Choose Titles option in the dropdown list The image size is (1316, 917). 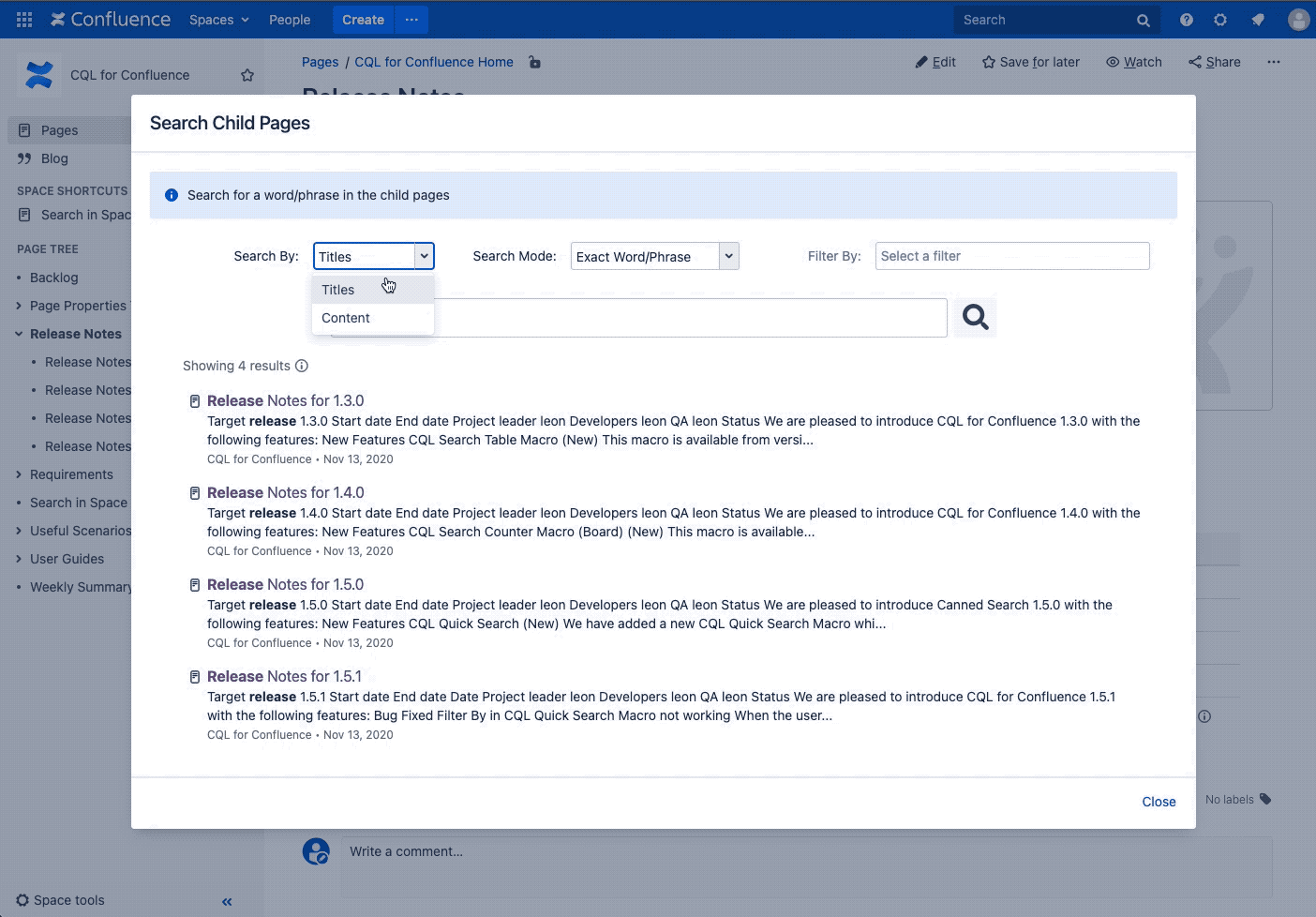(x=338, y=290)
